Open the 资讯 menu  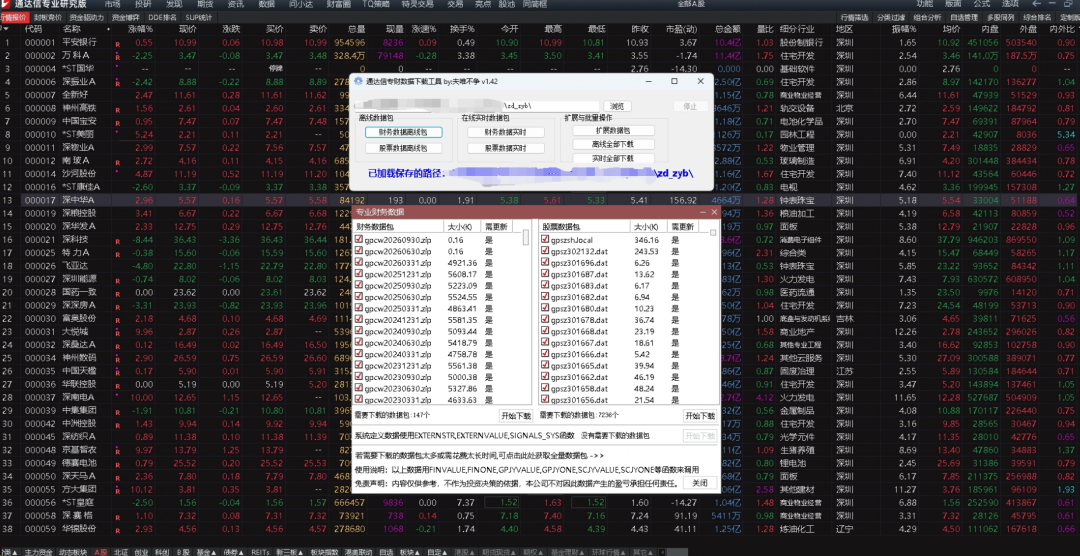236,4
